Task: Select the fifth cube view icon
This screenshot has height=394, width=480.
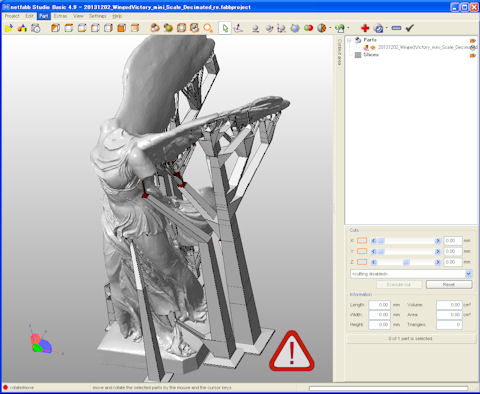Action: click(x=108, y=28)
